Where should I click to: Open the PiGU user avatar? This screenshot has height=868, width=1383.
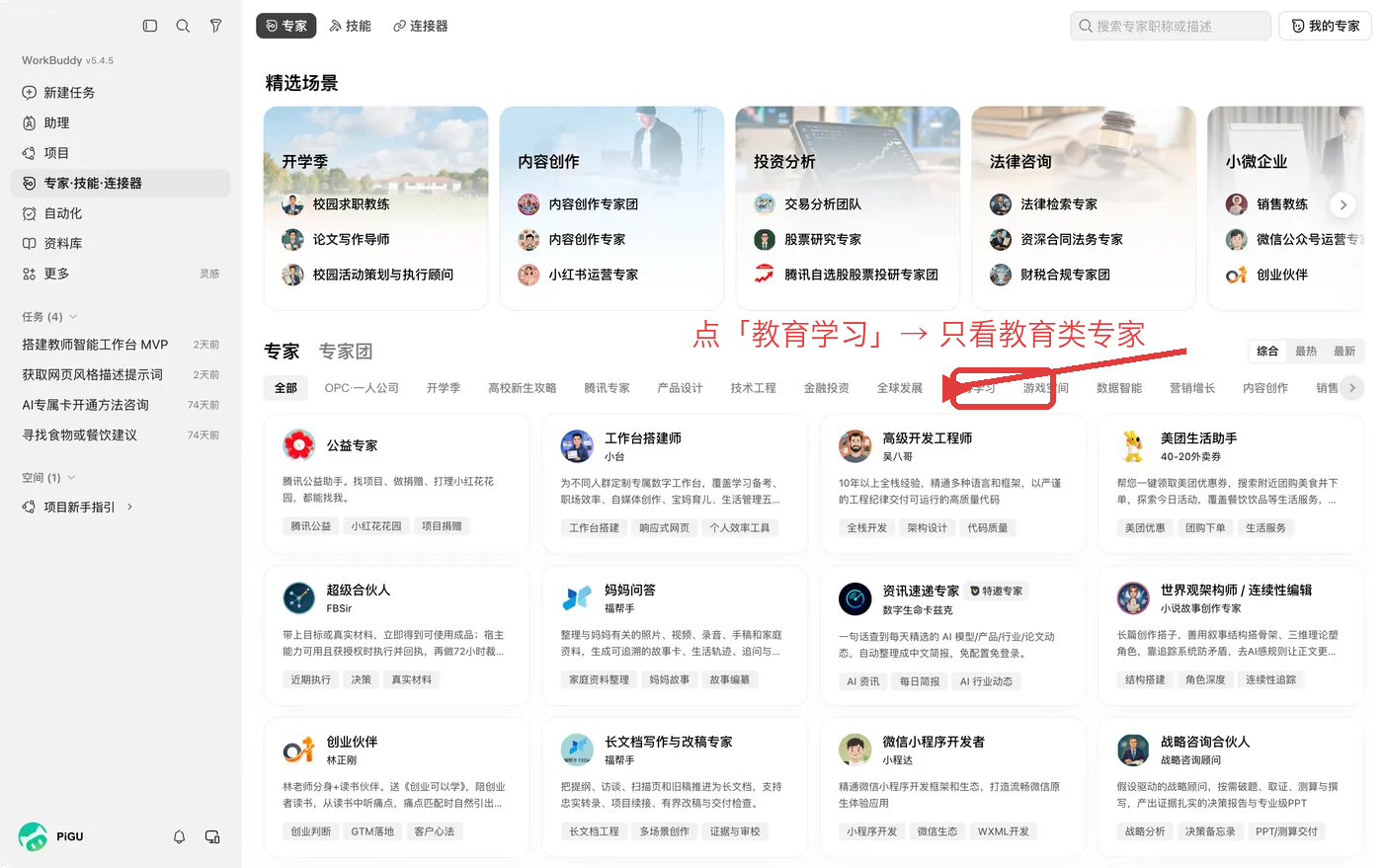point(33,836)
